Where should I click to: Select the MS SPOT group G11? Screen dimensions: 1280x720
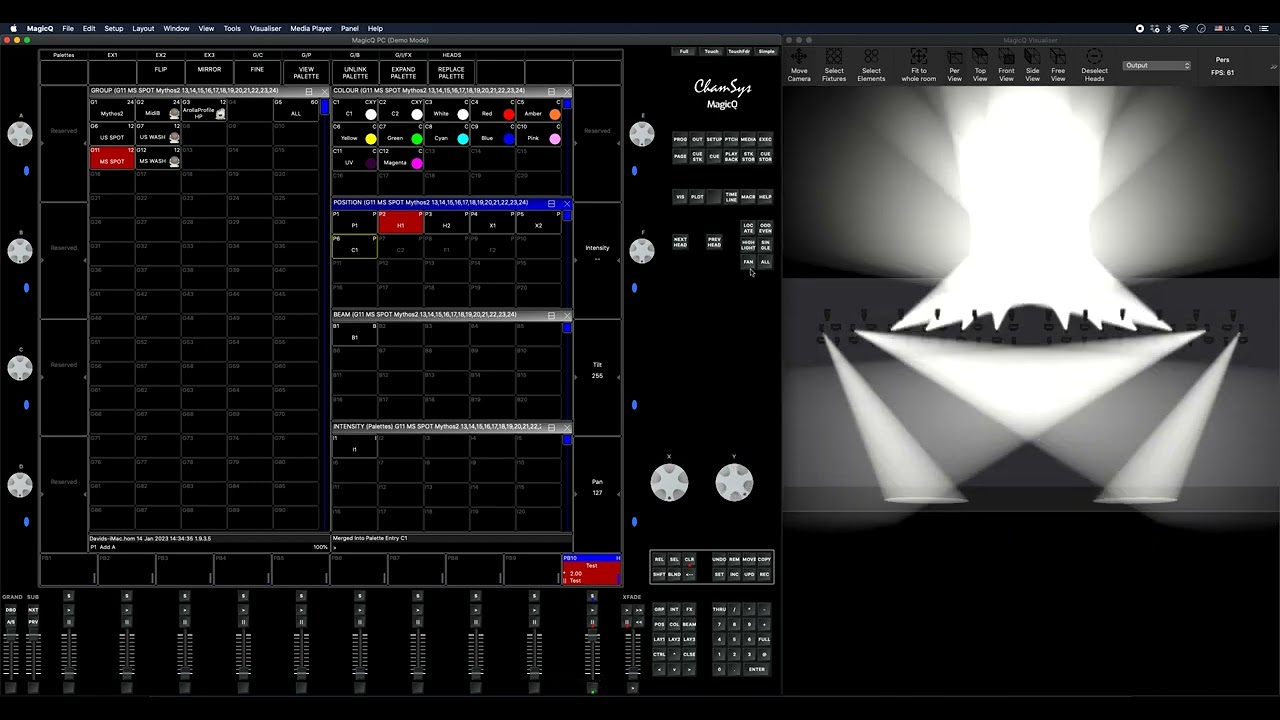tap(112, 158)
